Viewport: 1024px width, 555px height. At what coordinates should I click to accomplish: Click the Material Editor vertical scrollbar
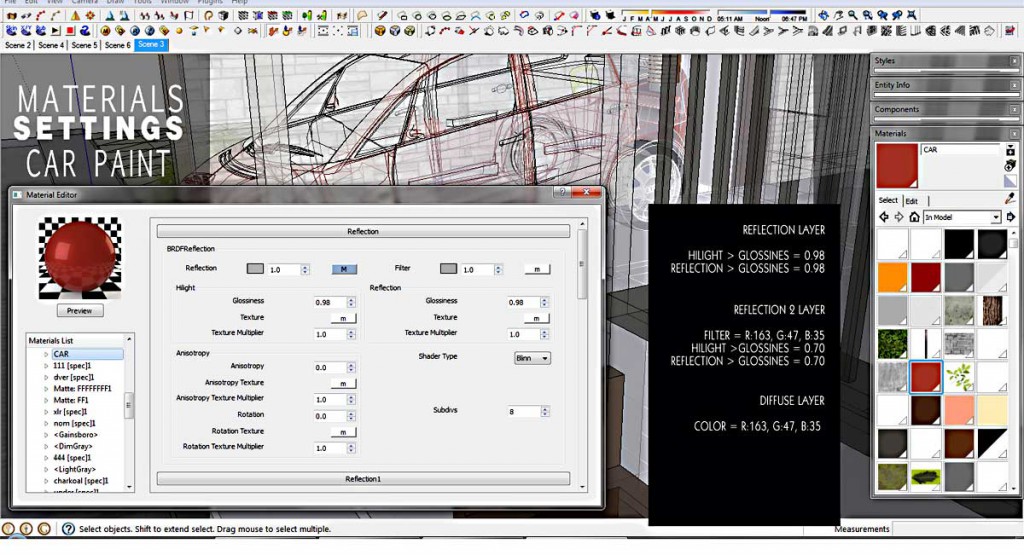pyautogui.click(x=582, y=355)
